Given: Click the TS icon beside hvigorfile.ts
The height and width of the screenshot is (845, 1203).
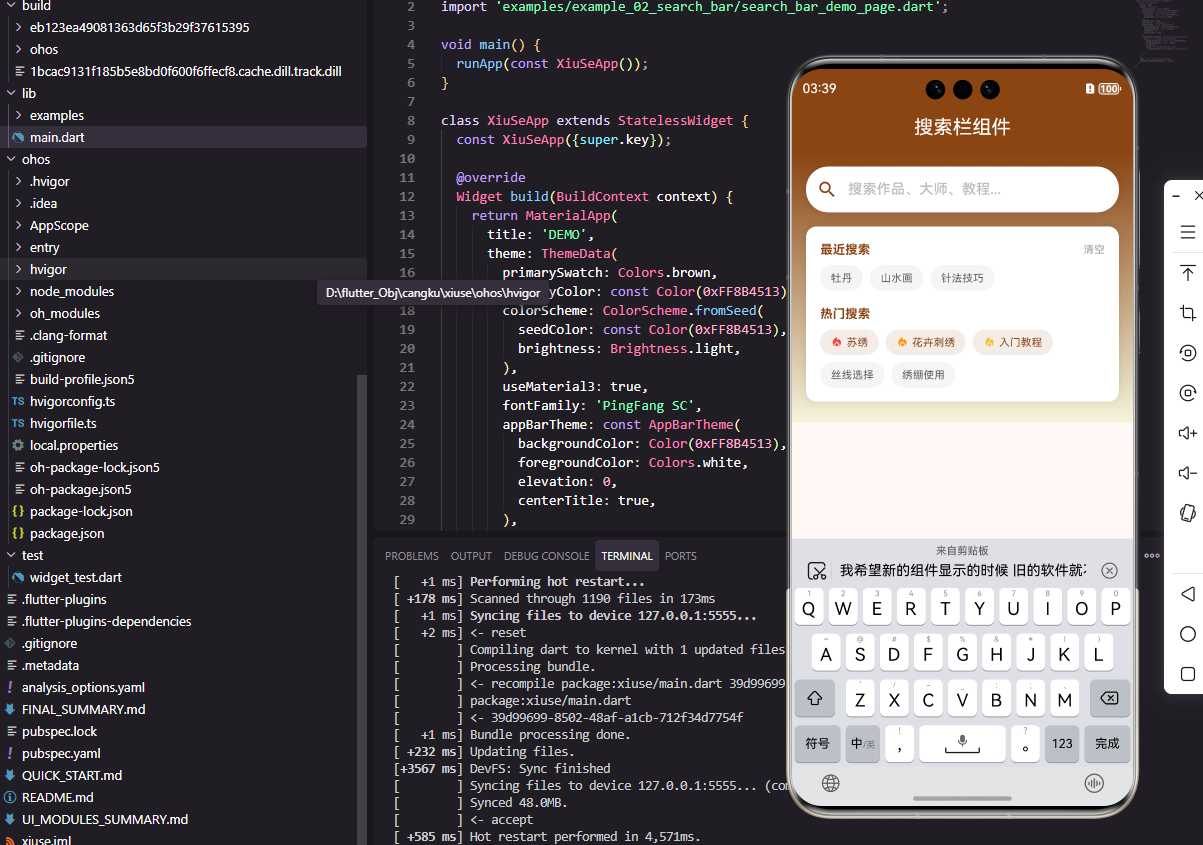Looking at the screenshot, I should (x=18, y=423).
